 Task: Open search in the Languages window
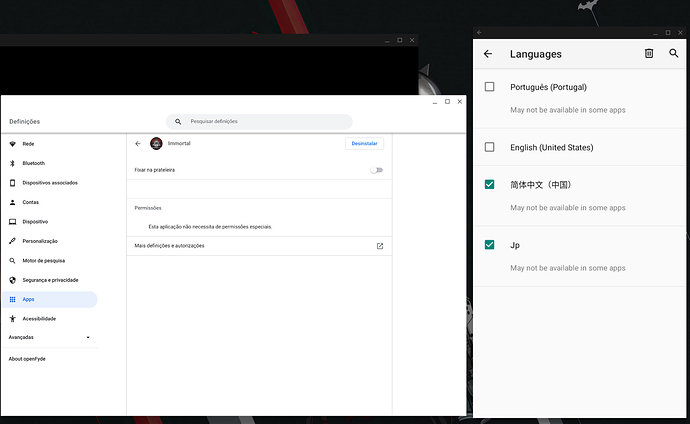[x=673, y=53]
